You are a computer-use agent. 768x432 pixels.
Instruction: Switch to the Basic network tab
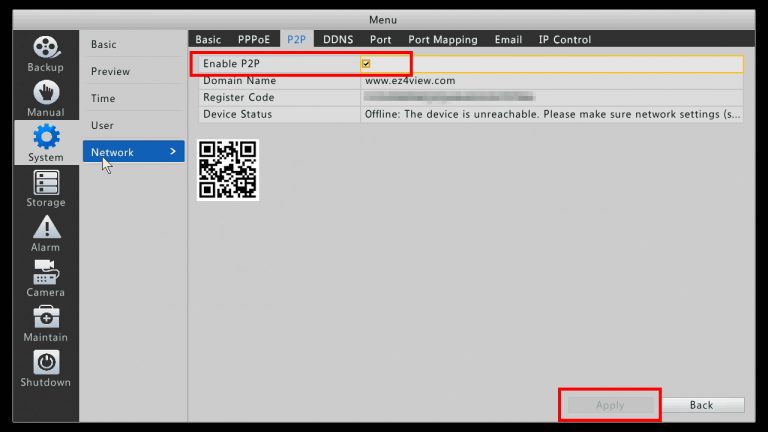[x=208, y=40]
